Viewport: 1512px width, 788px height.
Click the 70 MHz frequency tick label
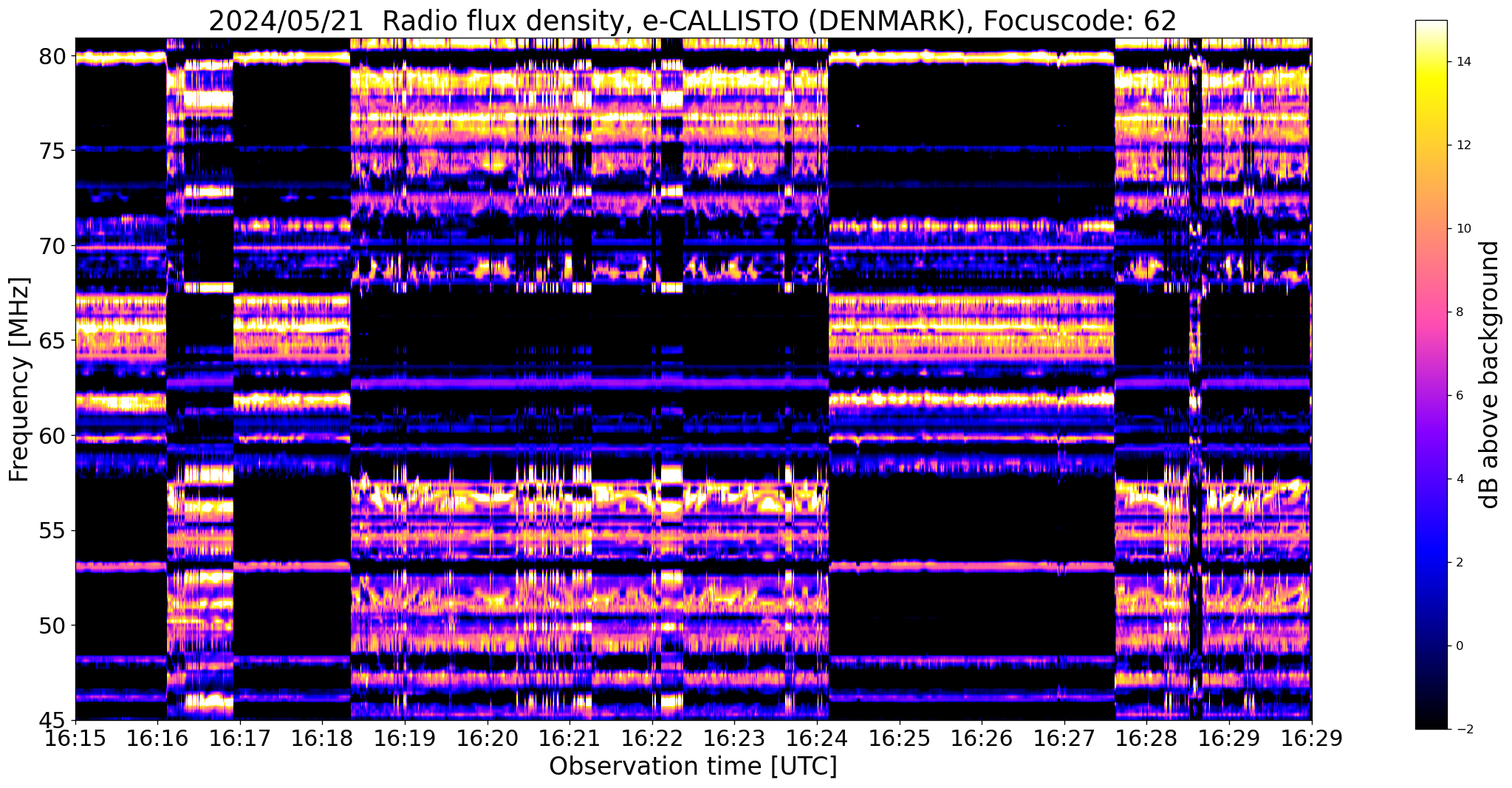click(52, 246)
